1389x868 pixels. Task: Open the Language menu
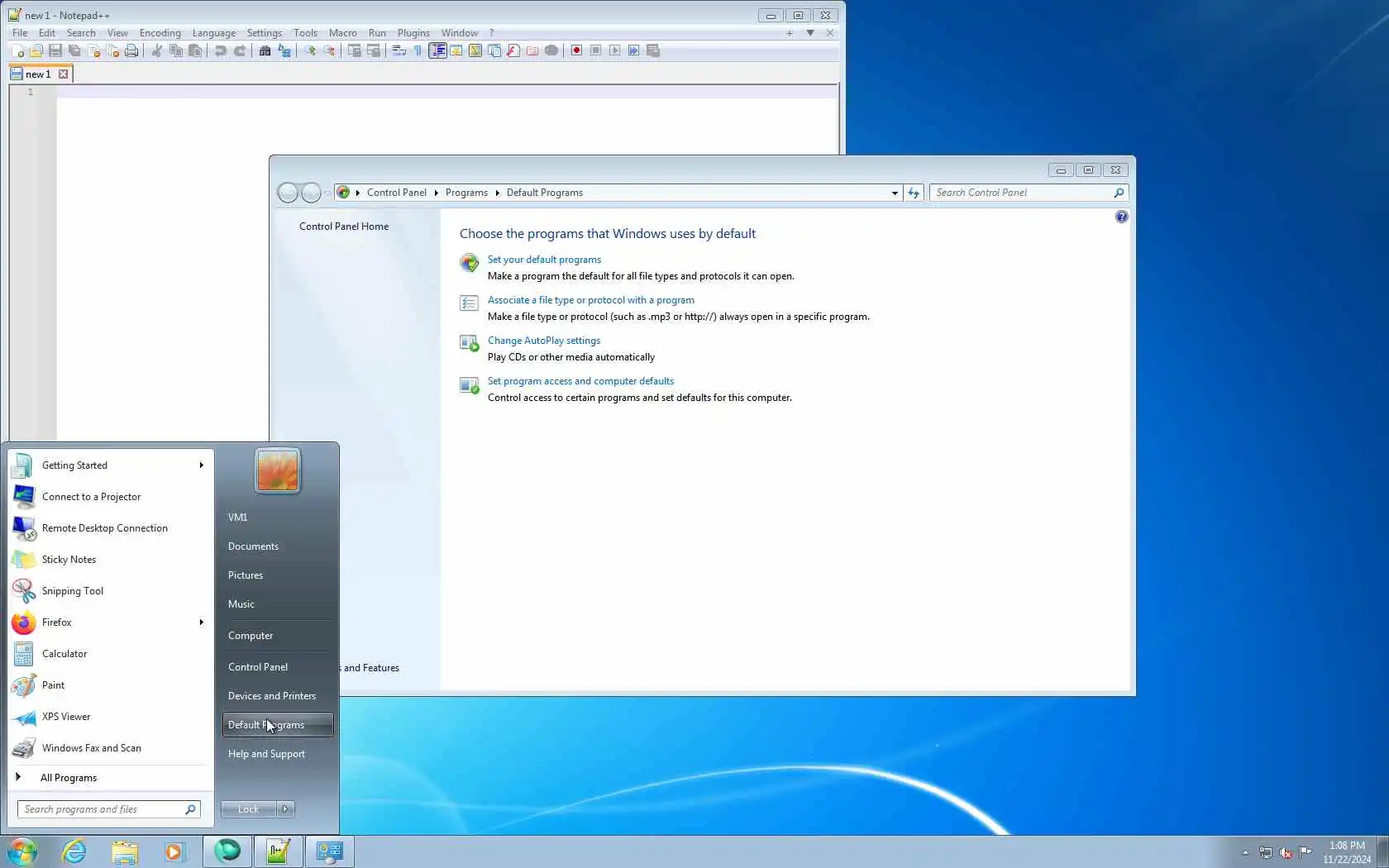tap(214, 33)
